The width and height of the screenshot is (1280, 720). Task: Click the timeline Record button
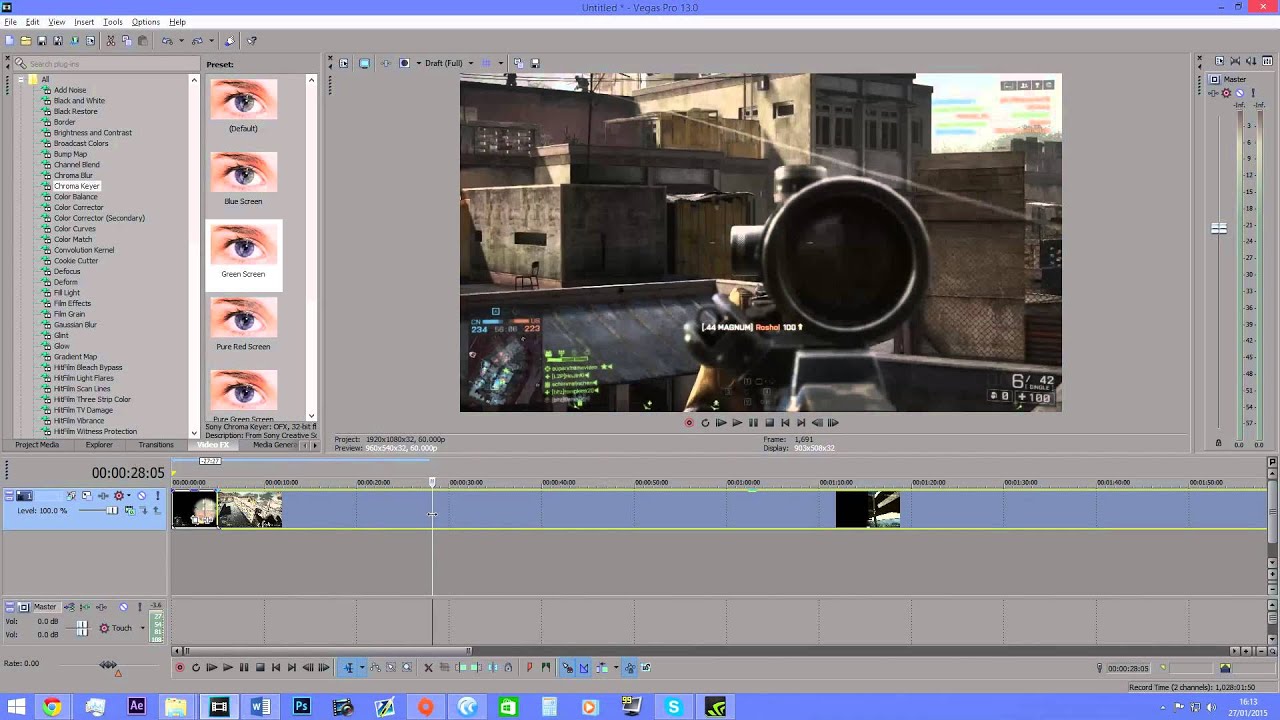180,667
